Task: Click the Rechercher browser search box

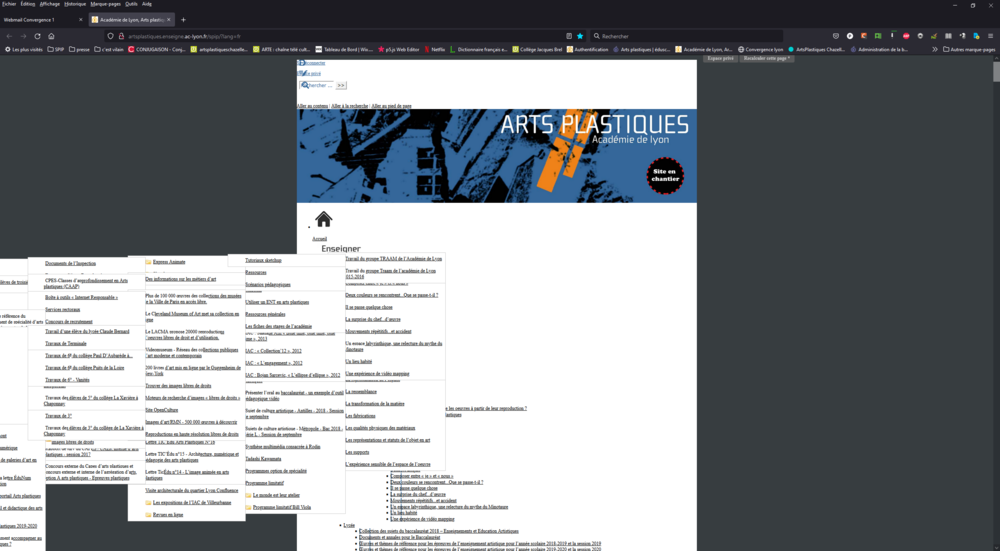Action: [686, 36]
